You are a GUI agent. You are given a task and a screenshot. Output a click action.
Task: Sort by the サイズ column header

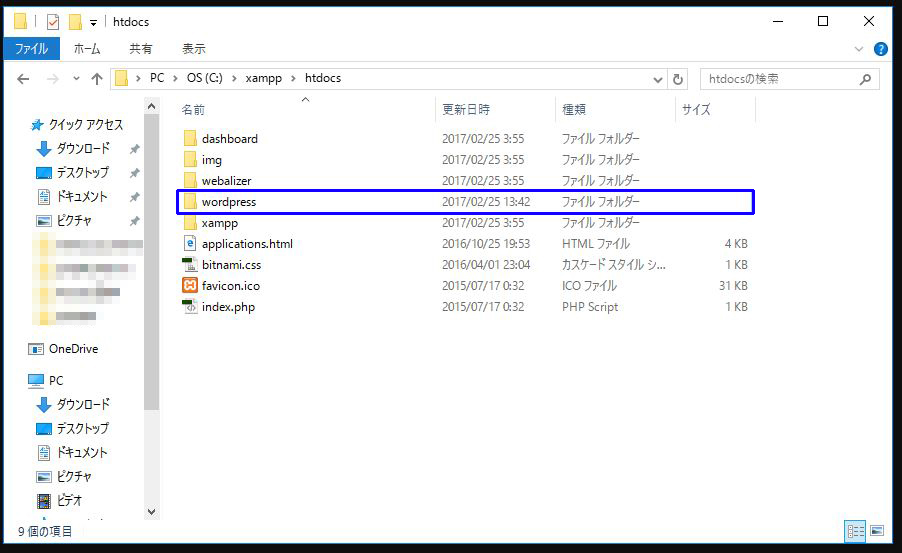tap(696, 109)
